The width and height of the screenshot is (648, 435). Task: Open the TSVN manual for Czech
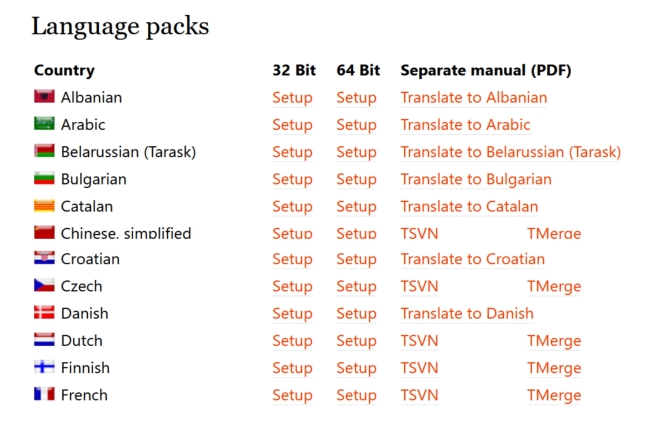pyautogui.click(x=419, y=286)
